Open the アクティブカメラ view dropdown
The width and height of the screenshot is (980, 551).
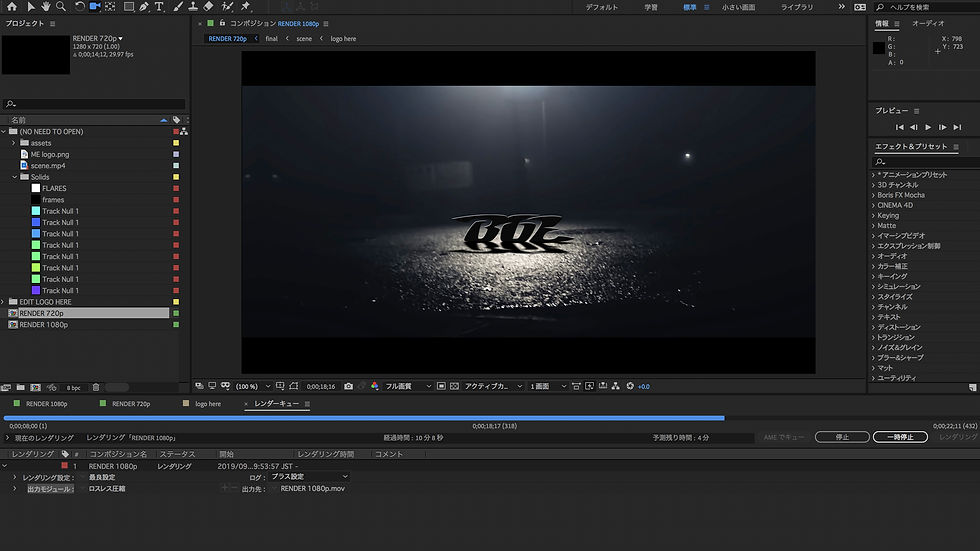[492, 387]
